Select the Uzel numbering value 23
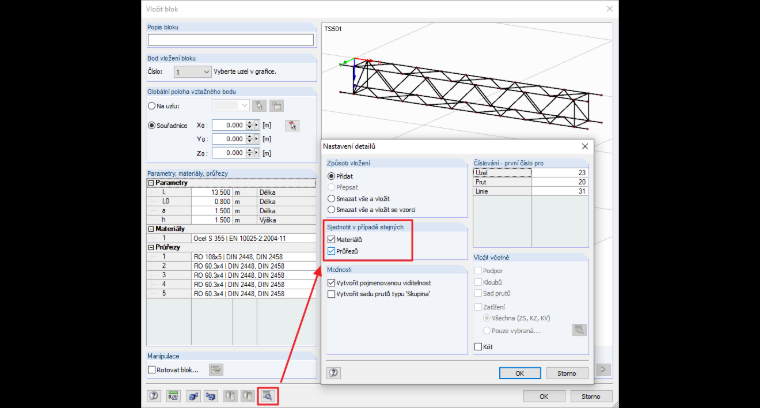The image size is (760, 408). (559, 173)
